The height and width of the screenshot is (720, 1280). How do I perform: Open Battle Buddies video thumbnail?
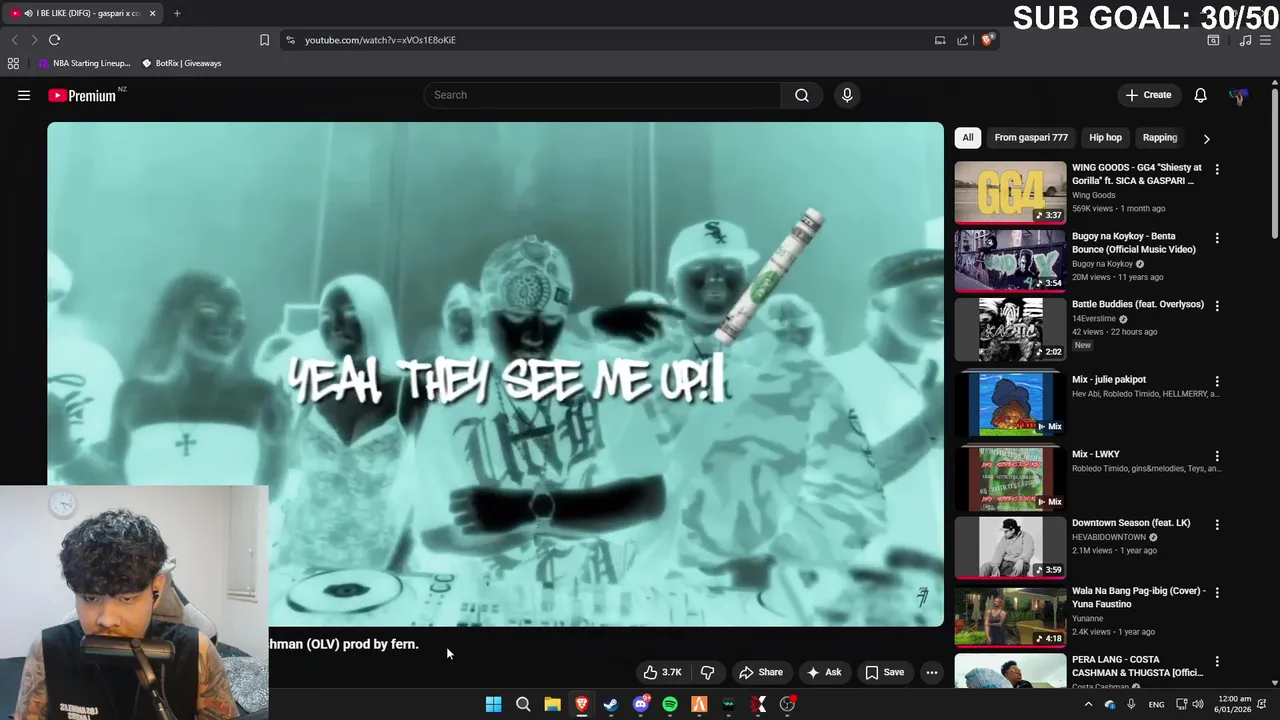[1010, 329]
